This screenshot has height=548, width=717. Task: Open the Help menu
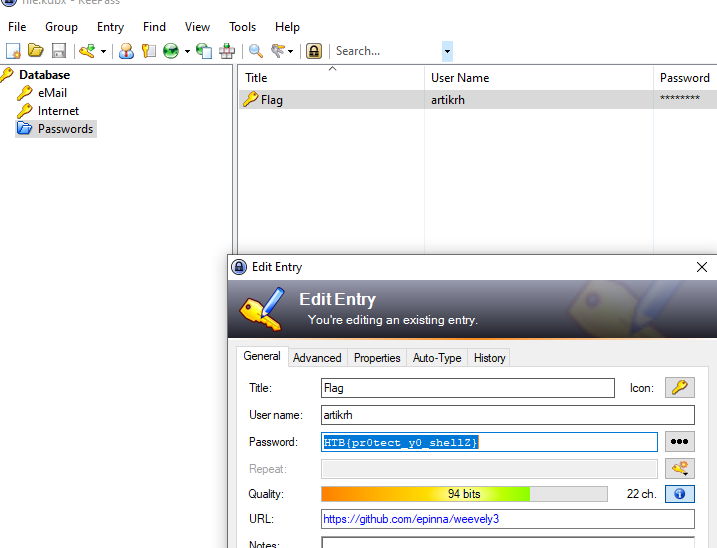(287, 27)
